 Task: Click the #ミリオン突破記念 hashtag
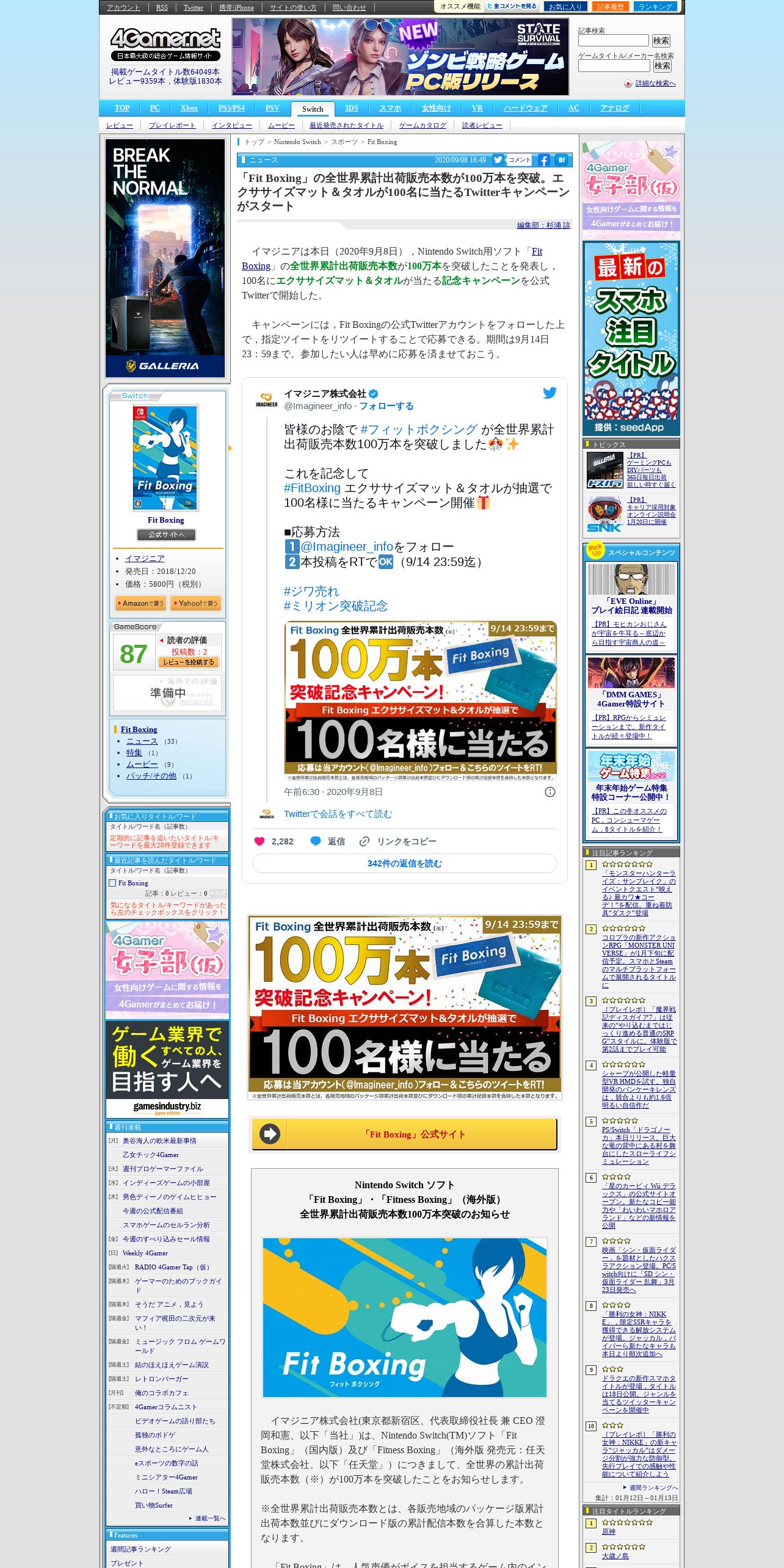(x=336, y=606)
